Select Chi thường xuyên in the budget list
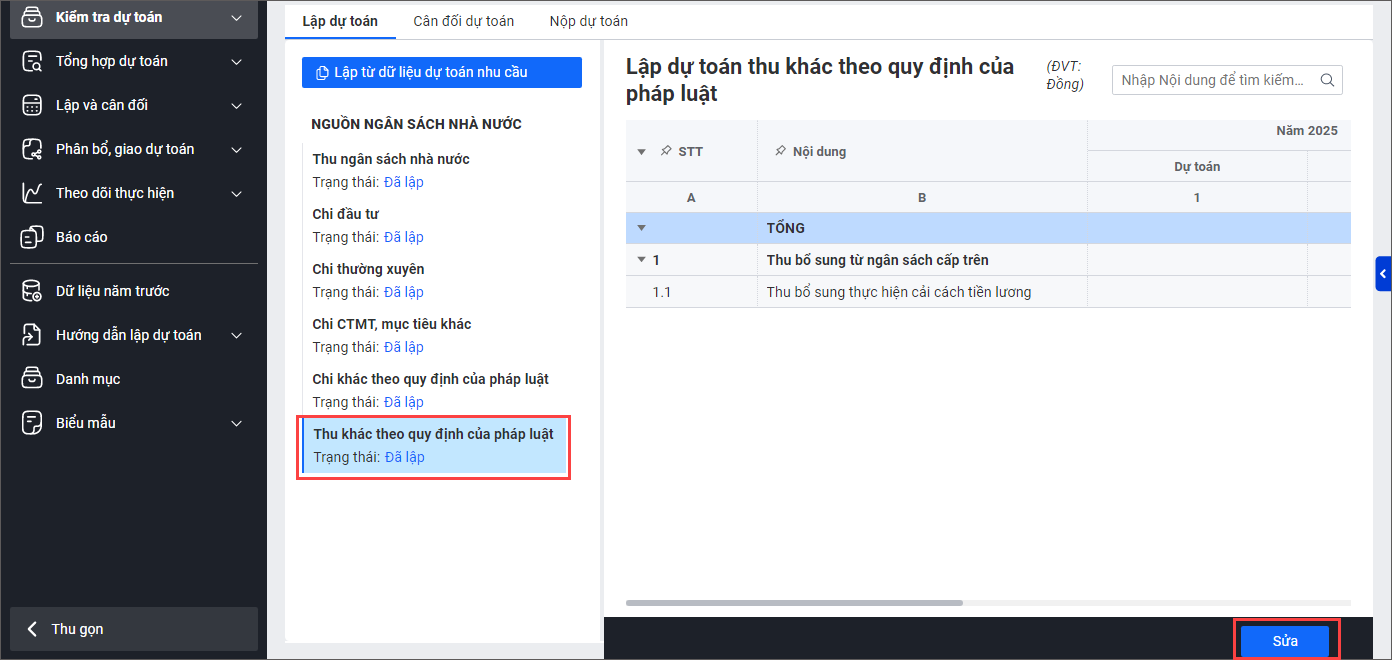 click(x=368, y=269)
